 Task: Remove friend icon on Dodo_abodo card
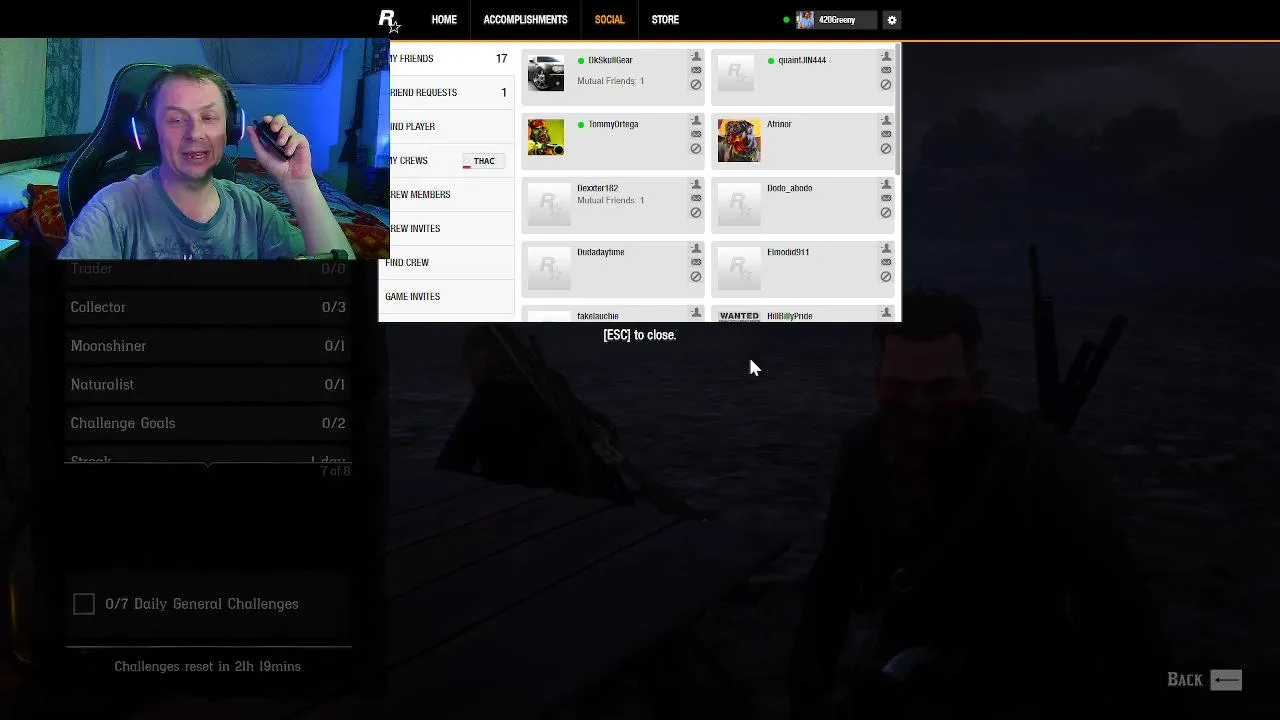[x=886, y=185]
